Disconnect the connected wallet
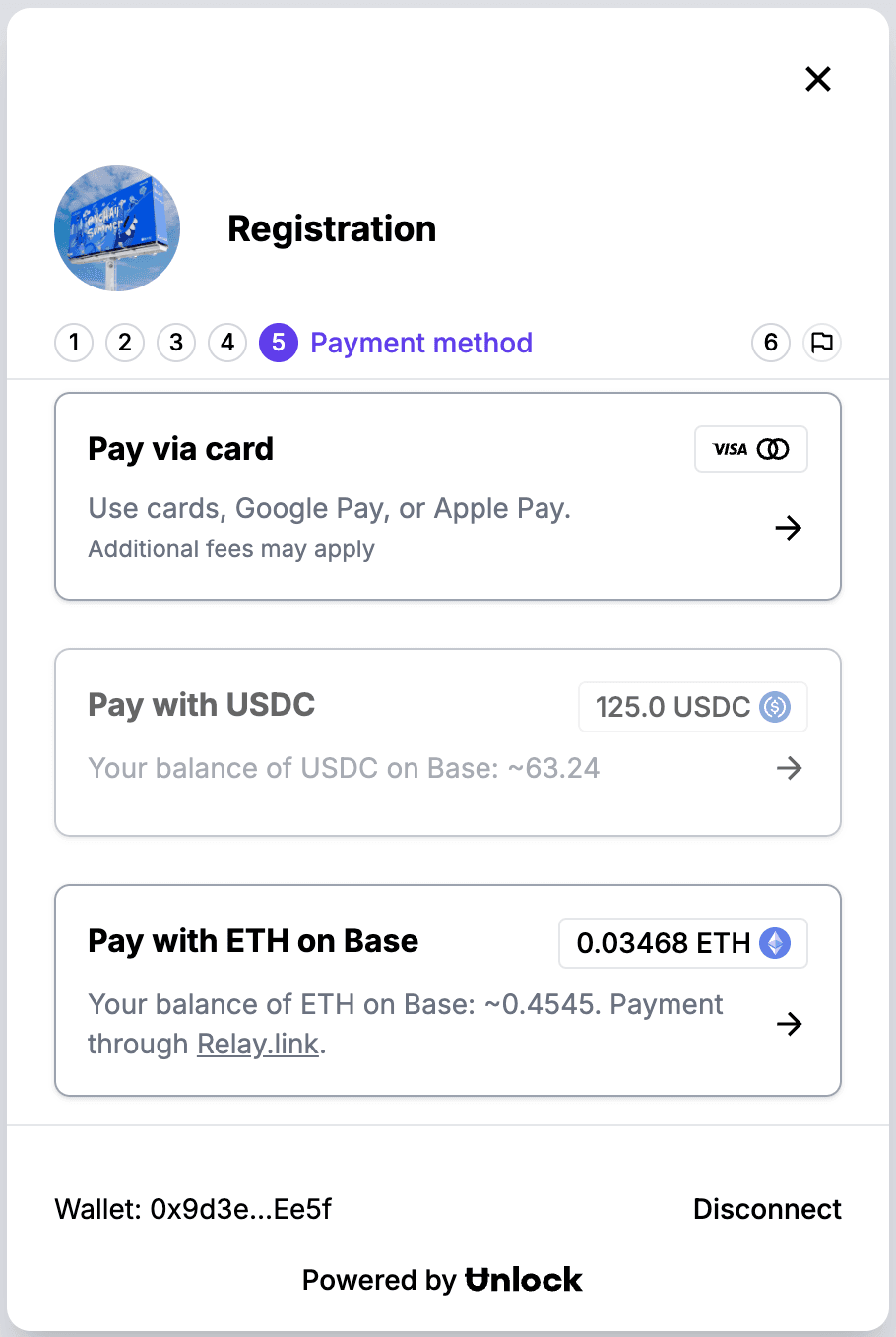 coord(767,1209)
